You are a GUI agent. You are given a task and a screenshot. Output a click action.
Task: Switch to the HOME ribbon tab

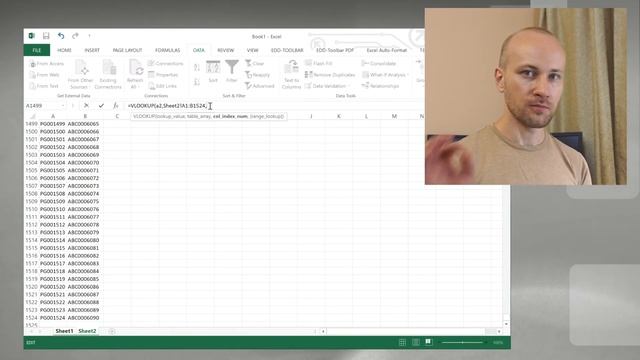pyautogui.click(x=64, y=50)
